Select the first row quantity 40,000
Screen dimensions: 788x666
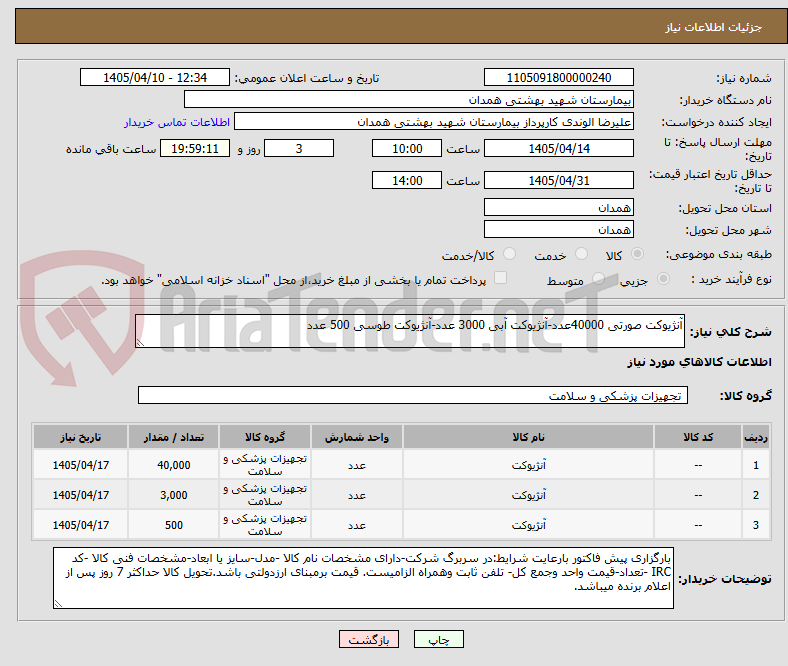pos(173,465)
